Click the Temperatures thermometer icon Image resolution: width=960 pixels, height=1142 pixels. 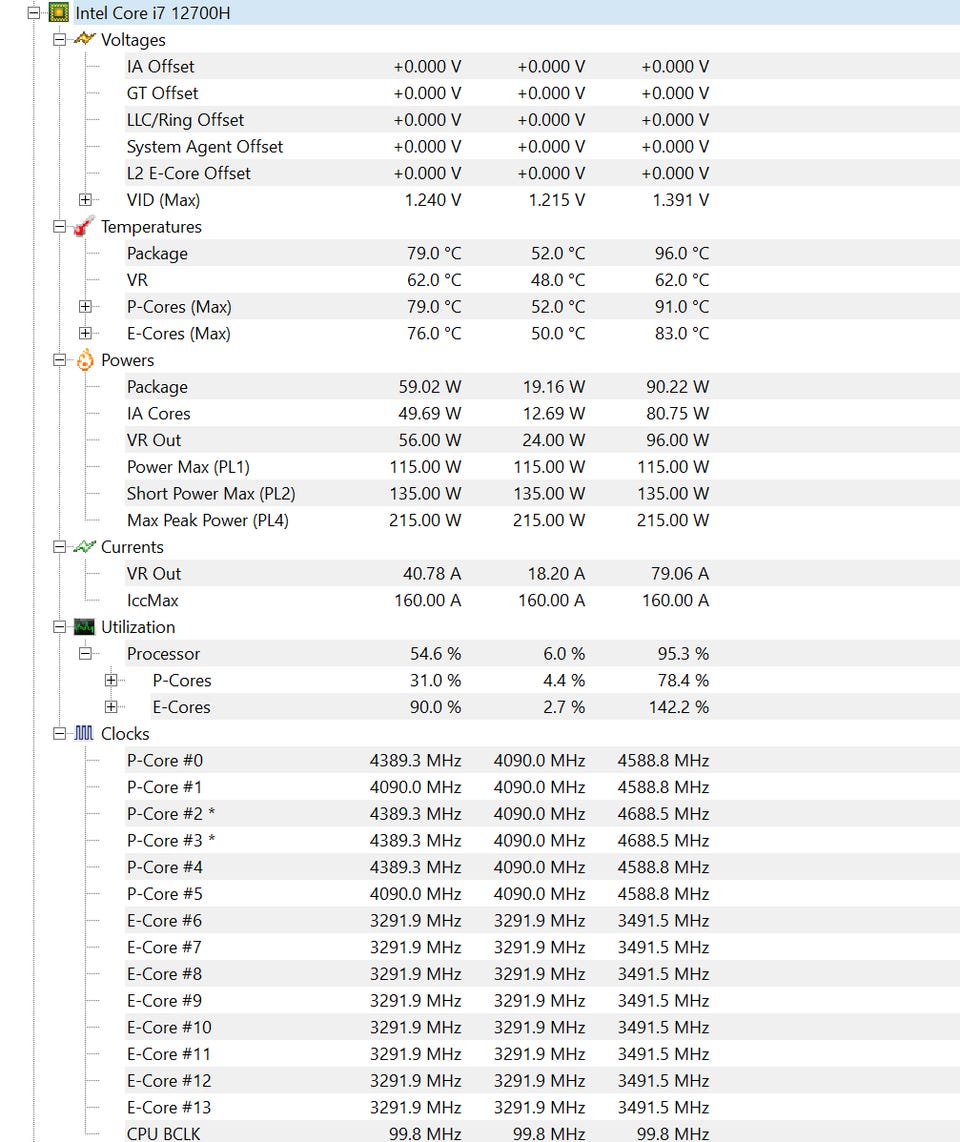[85, 227]
